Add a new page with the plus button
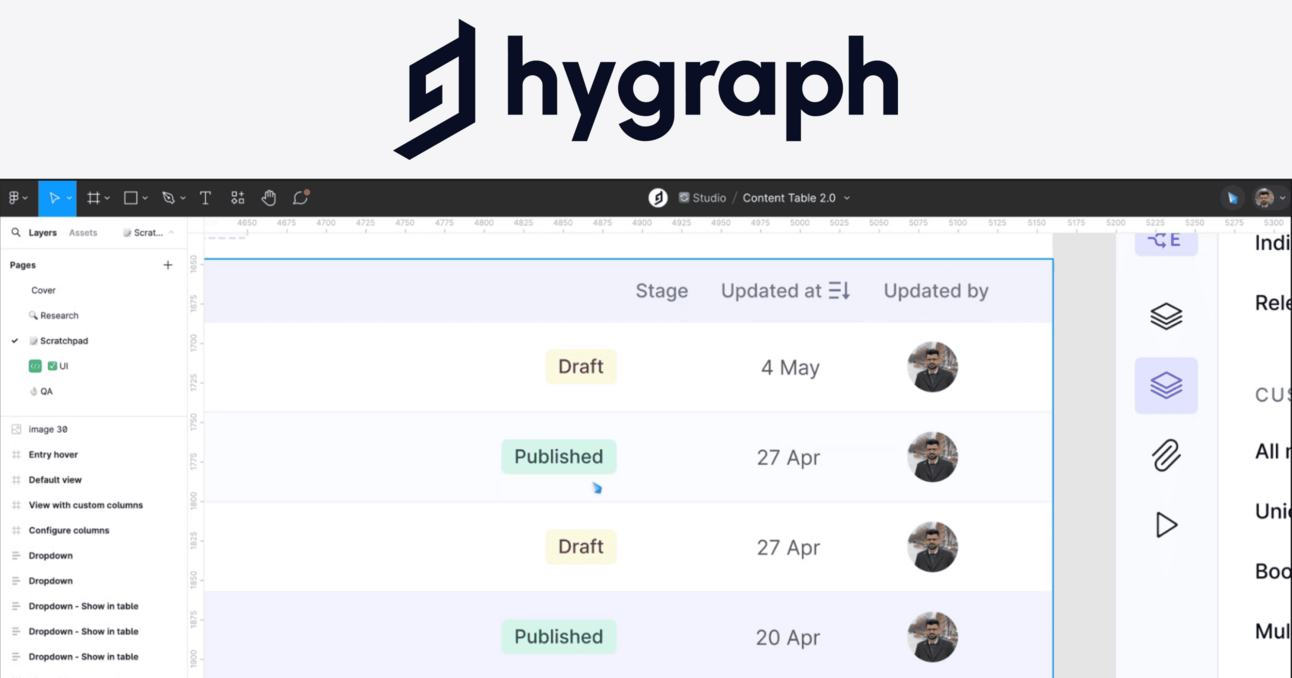 [x=168, y=264]
